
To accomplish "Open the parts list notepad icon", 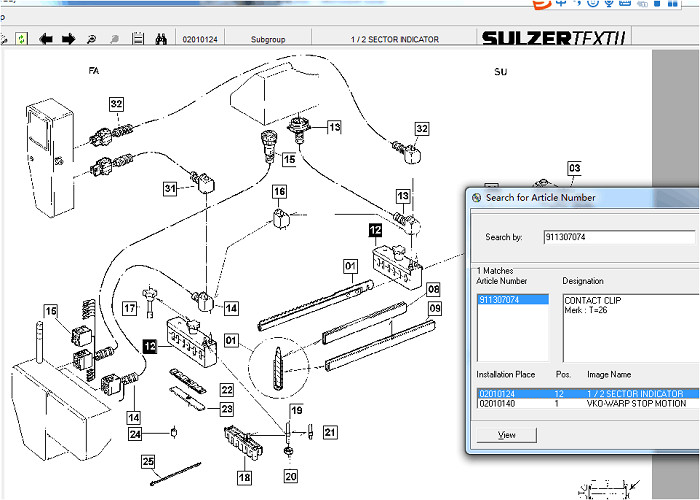I will [x=138, y=39].
